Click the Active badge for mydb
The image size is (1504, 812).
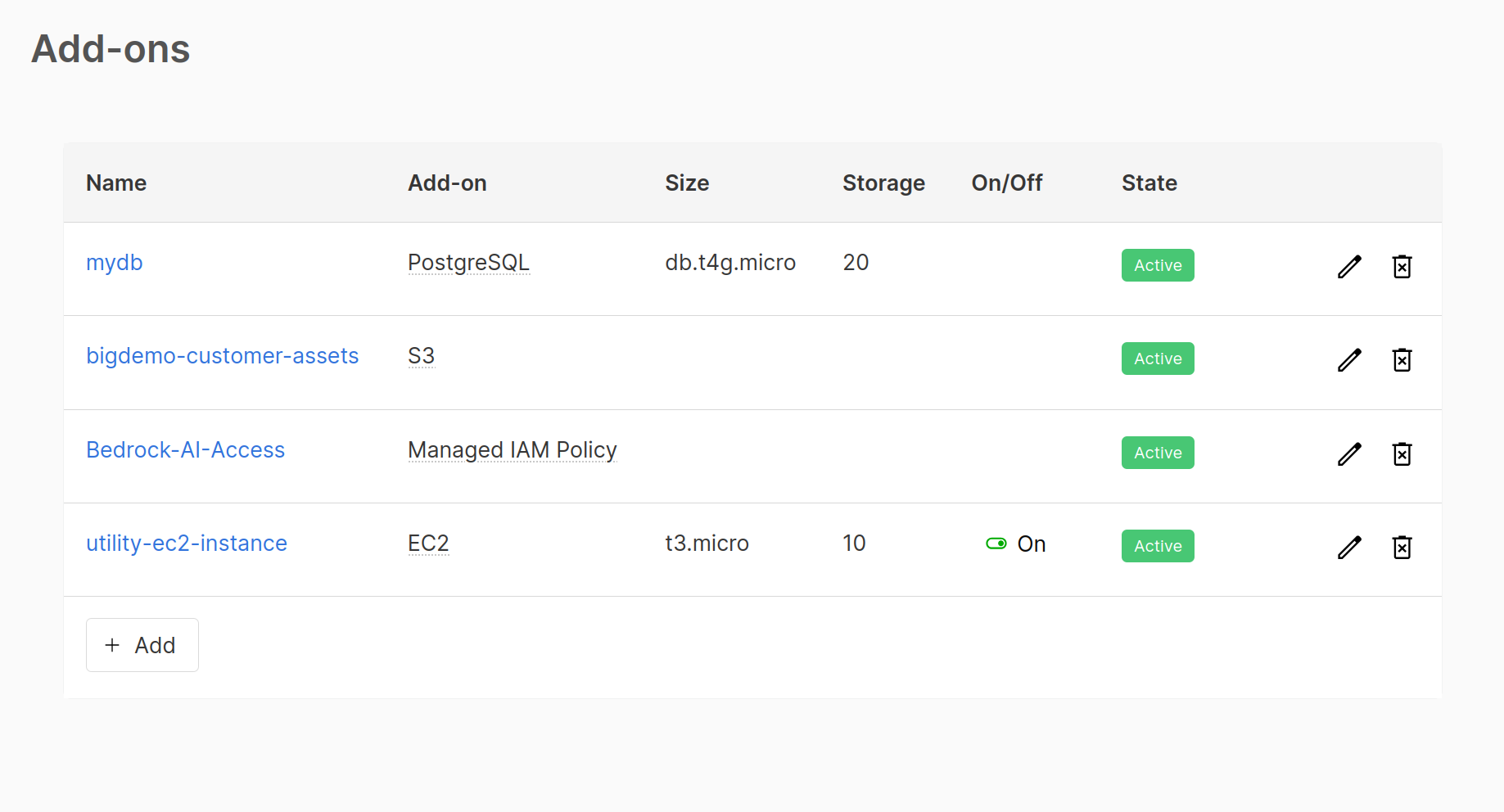(x=1157, y=265)
